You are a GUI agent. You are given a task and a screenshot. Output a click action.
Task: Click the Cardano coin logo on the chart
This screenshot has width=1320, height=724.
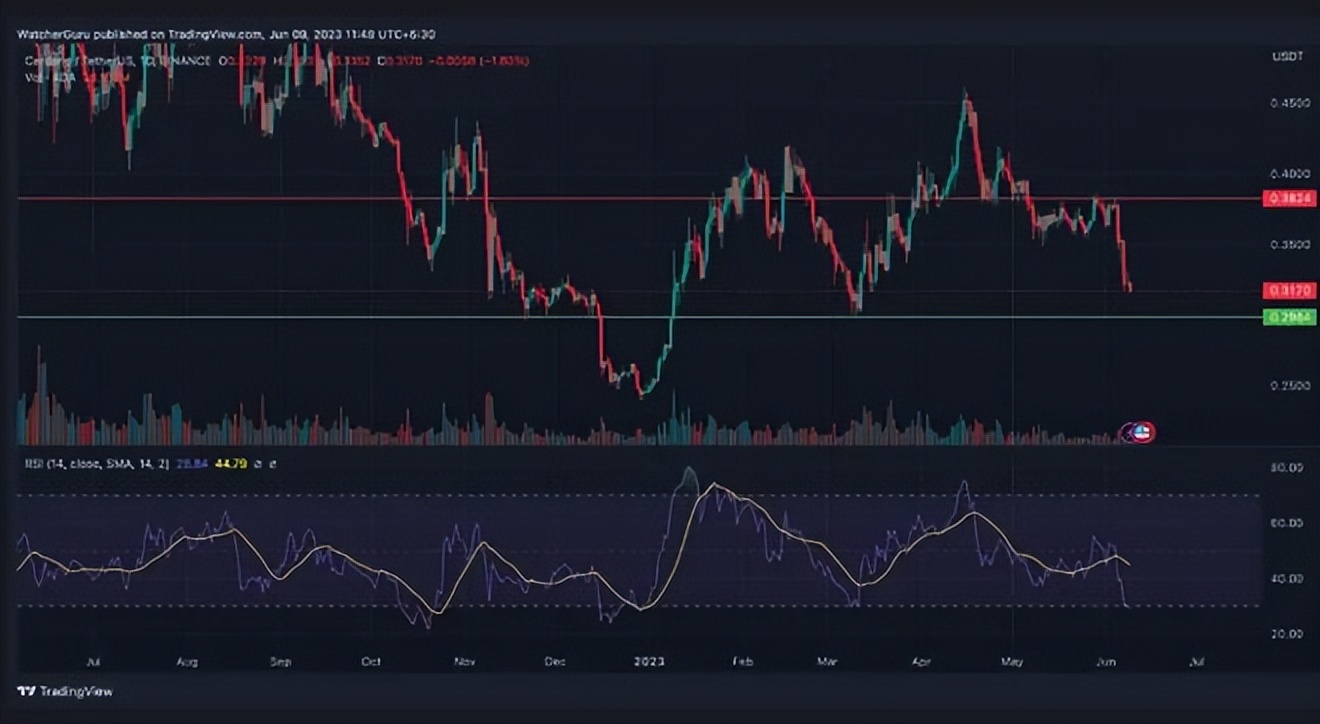(x=1137, y=432)
